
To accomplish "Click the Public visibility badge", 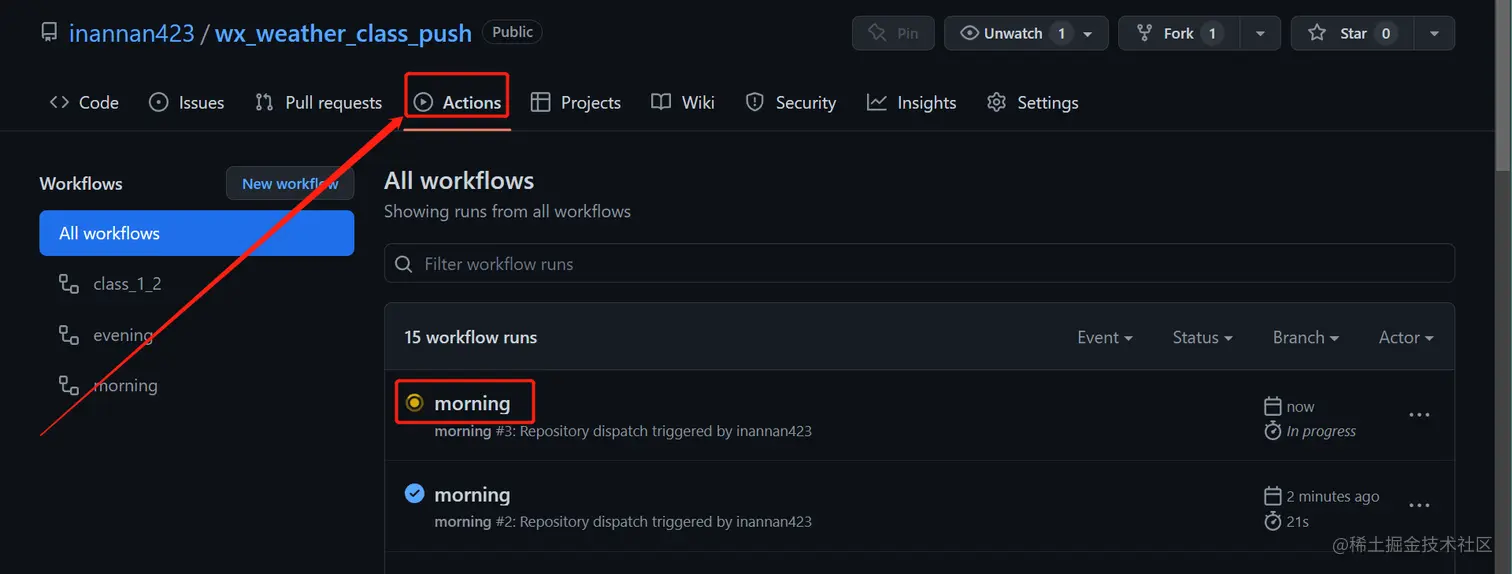I will click(512, 32).
